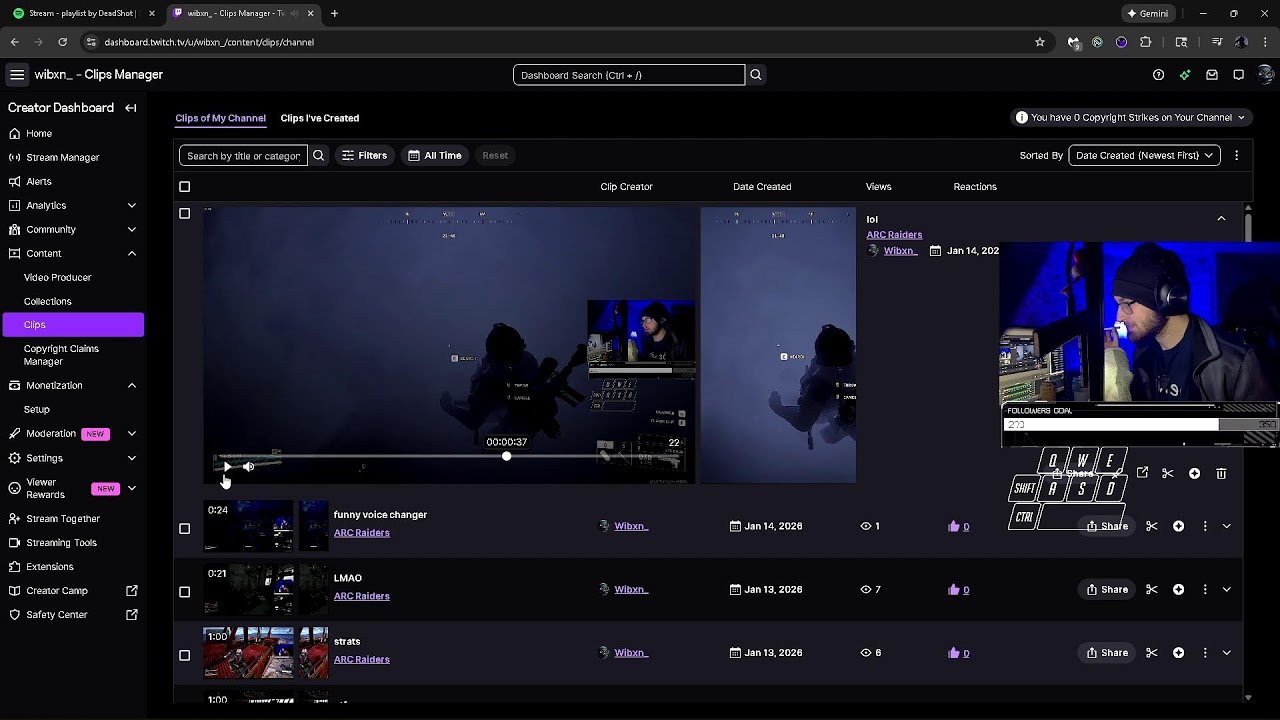Screen dimensions: 1280x720
Task: Collapse the expanded lol clip row
Action: [1221, 218]
